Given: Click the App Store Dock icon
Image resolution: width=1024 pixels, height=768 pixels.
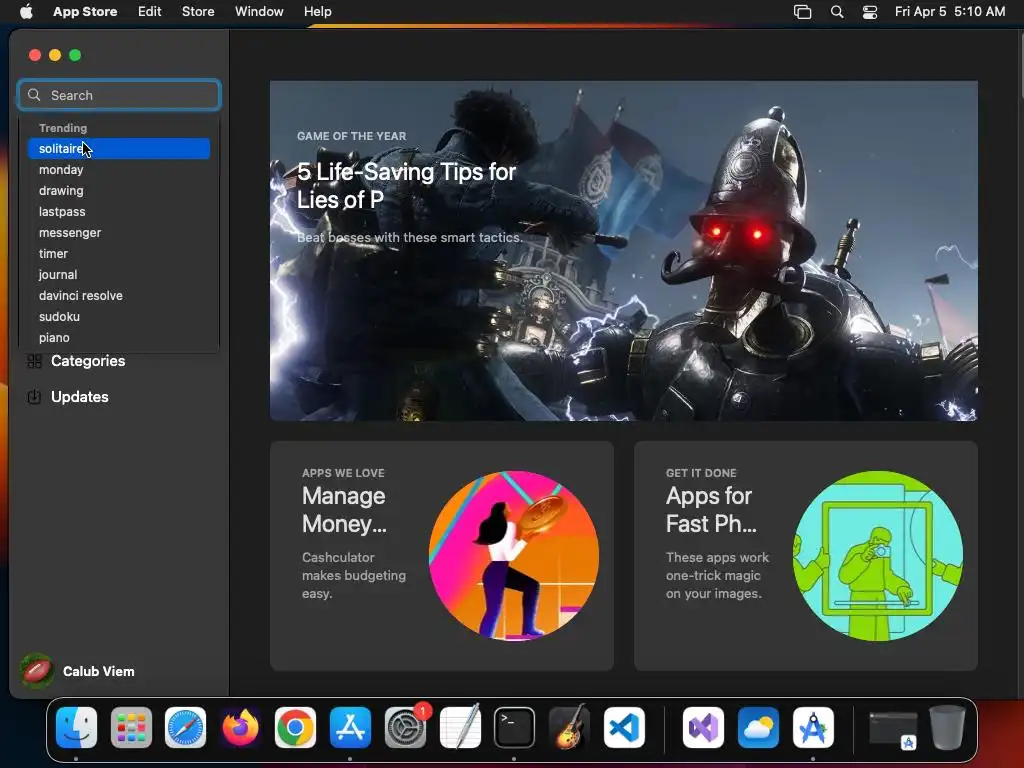Looking at the screenshot, I should (350, 727).
